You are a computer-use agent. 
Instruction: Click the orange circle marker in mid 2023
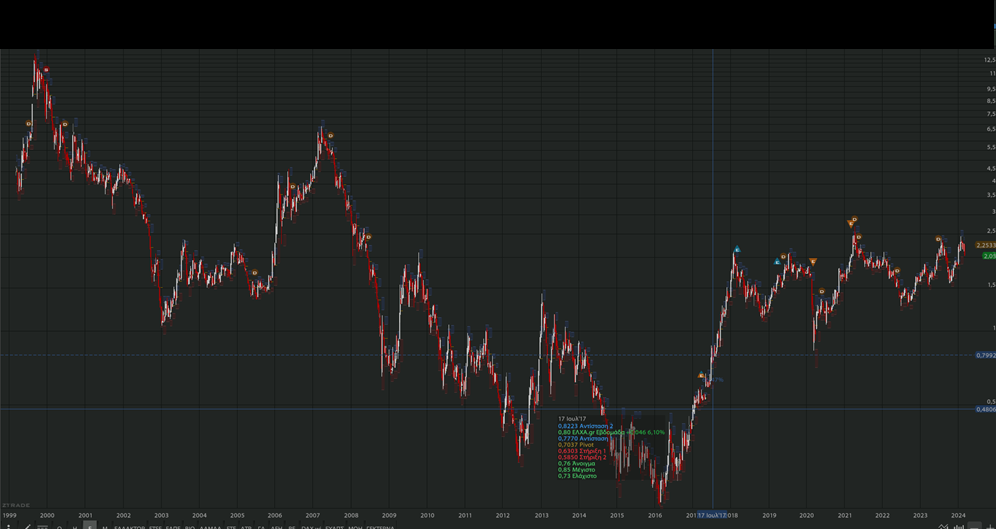(938, 239)
